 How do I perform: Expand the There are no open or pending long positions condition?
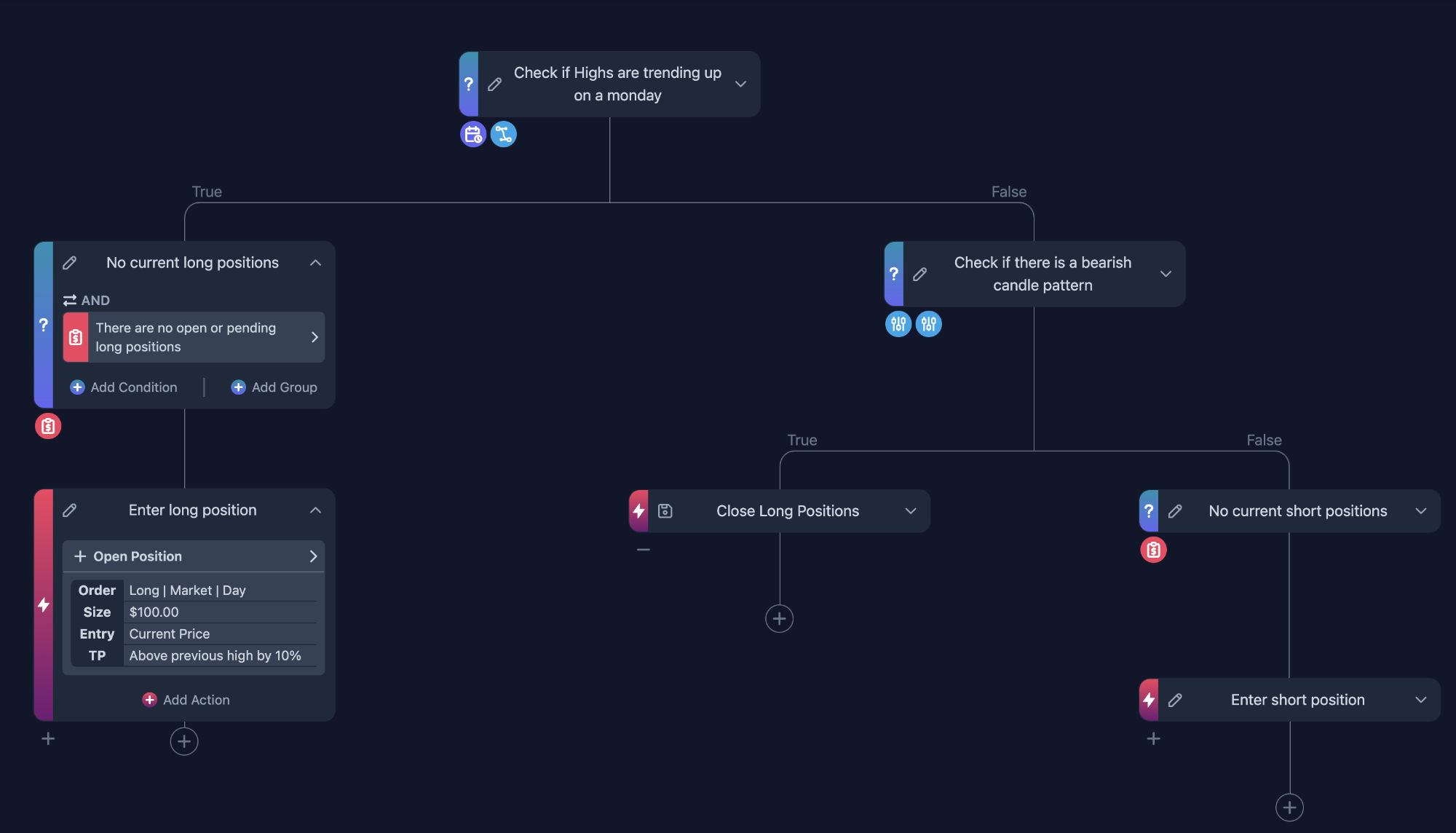click(314, 336)
